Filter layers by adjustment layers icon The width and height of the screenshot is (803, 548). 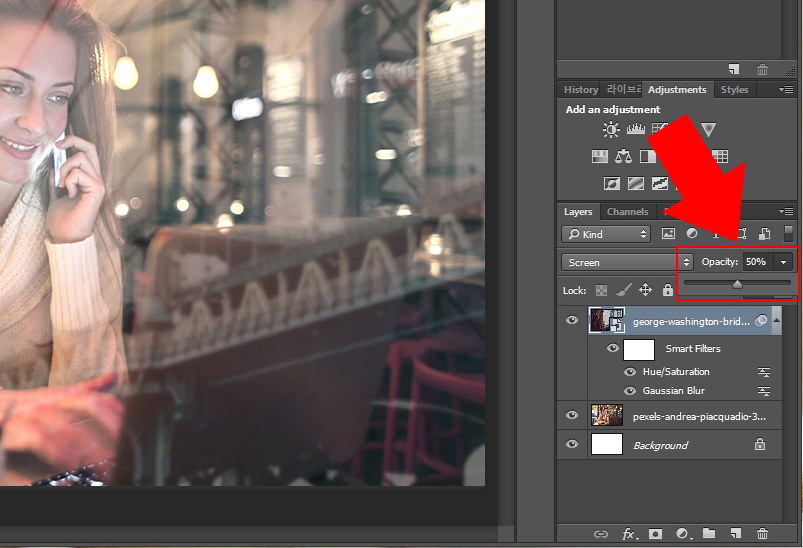[692, 234]
